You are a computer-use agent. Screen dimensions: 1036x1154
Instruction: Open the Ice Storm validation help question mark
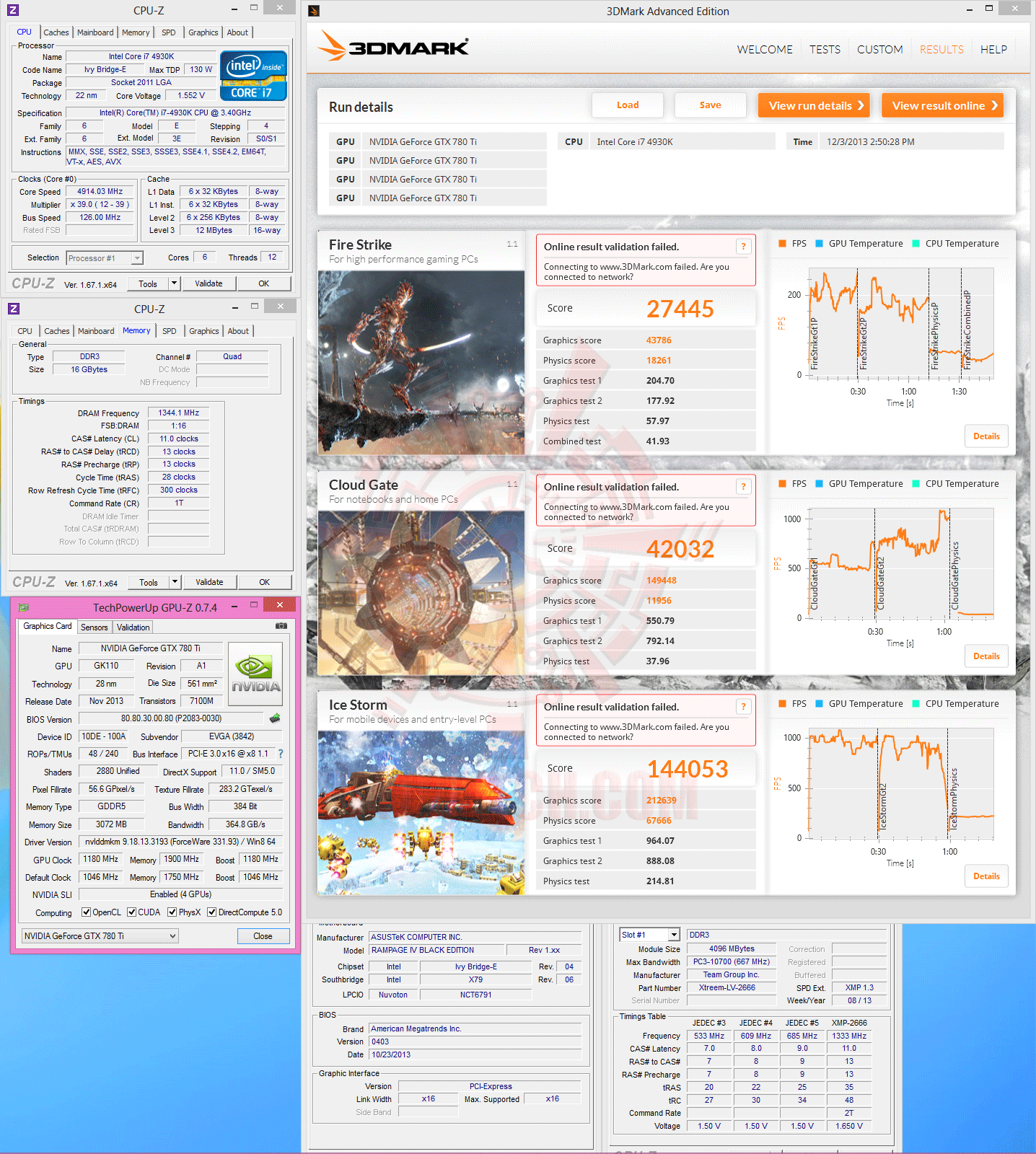(743, 707)
